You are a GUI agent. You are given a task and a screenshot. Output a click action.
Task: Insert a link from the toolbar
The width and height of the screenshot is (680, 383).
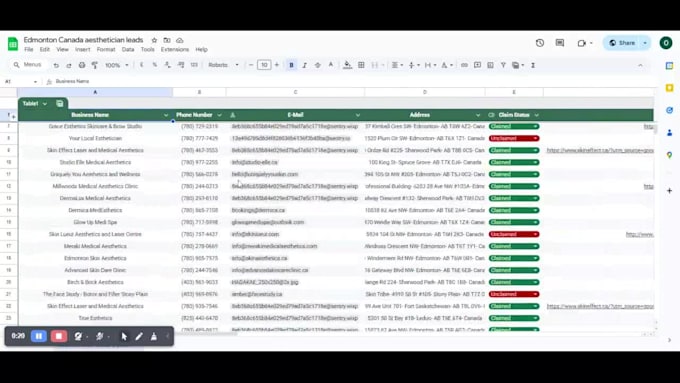464,65
